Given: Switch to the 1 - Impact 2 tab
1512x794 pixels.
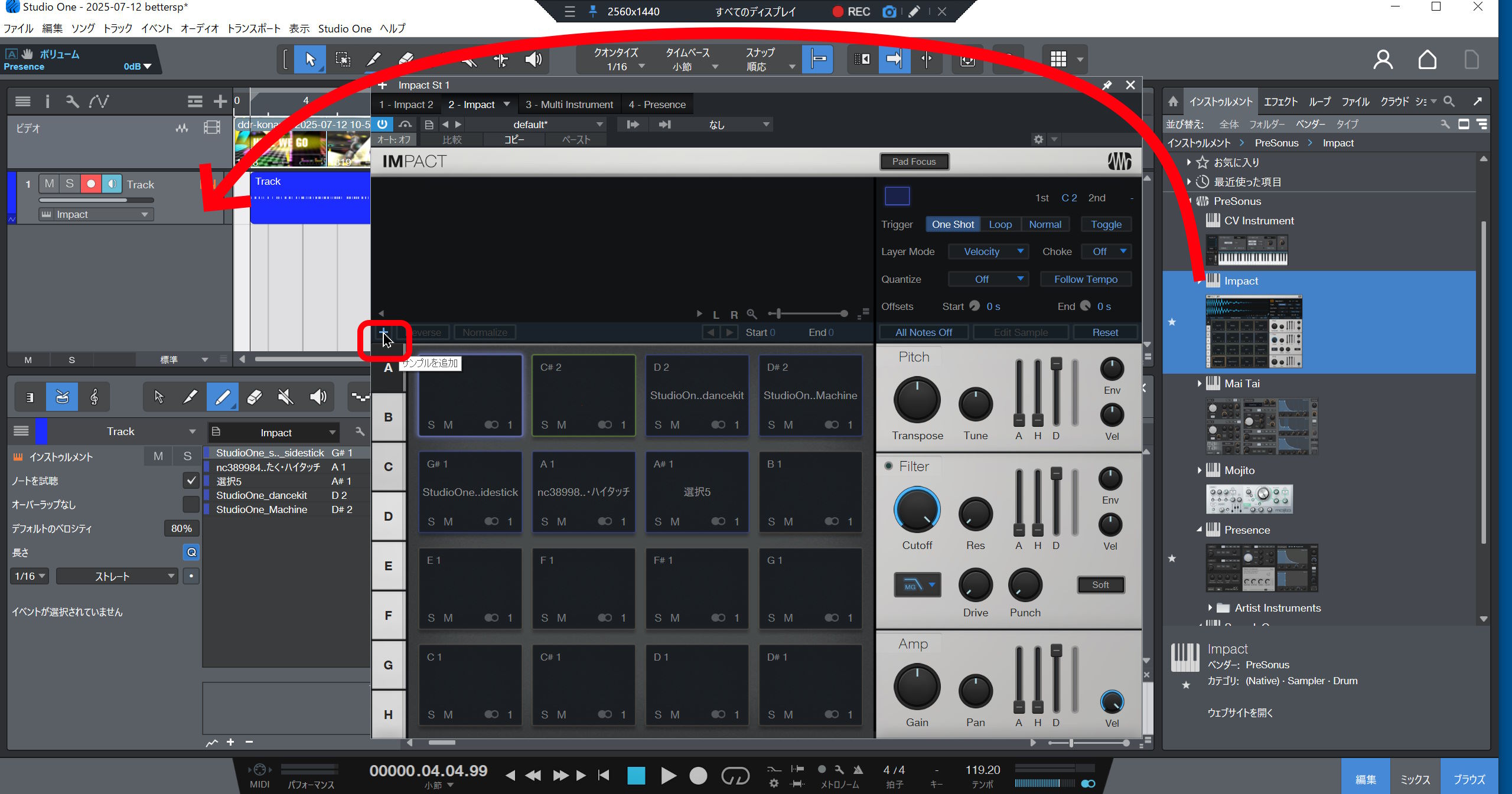Looking at the screenshot, I should coord(406,104).
